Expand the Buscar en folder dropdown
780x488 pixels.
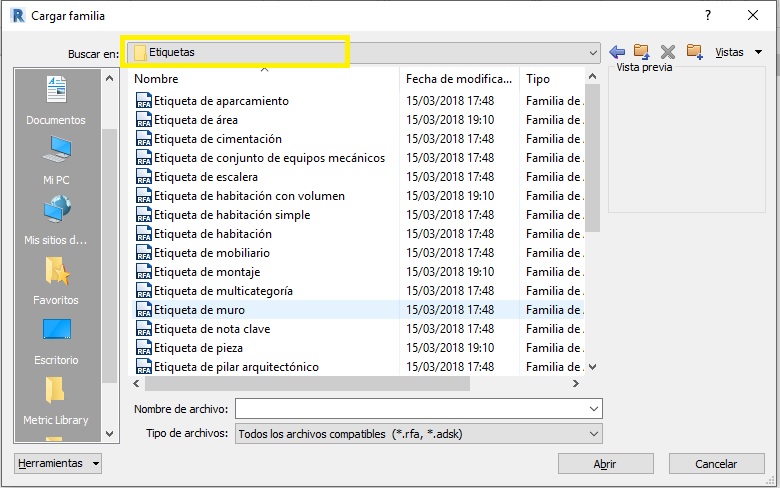[x=594, y=52]
